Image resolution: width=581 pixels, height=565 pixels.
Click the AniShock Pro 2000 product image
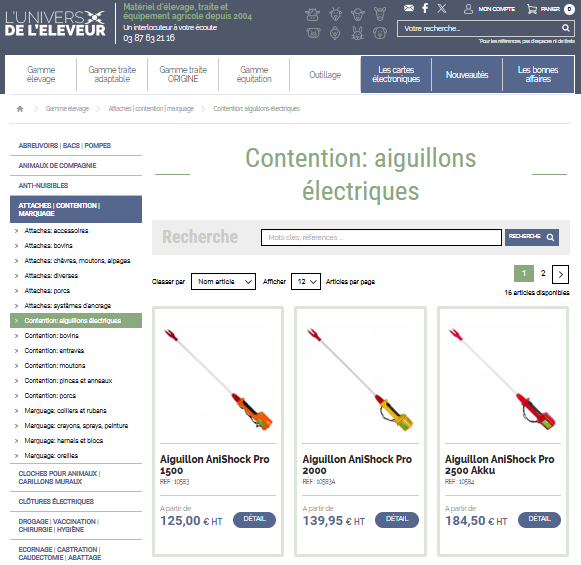[360, 378]
